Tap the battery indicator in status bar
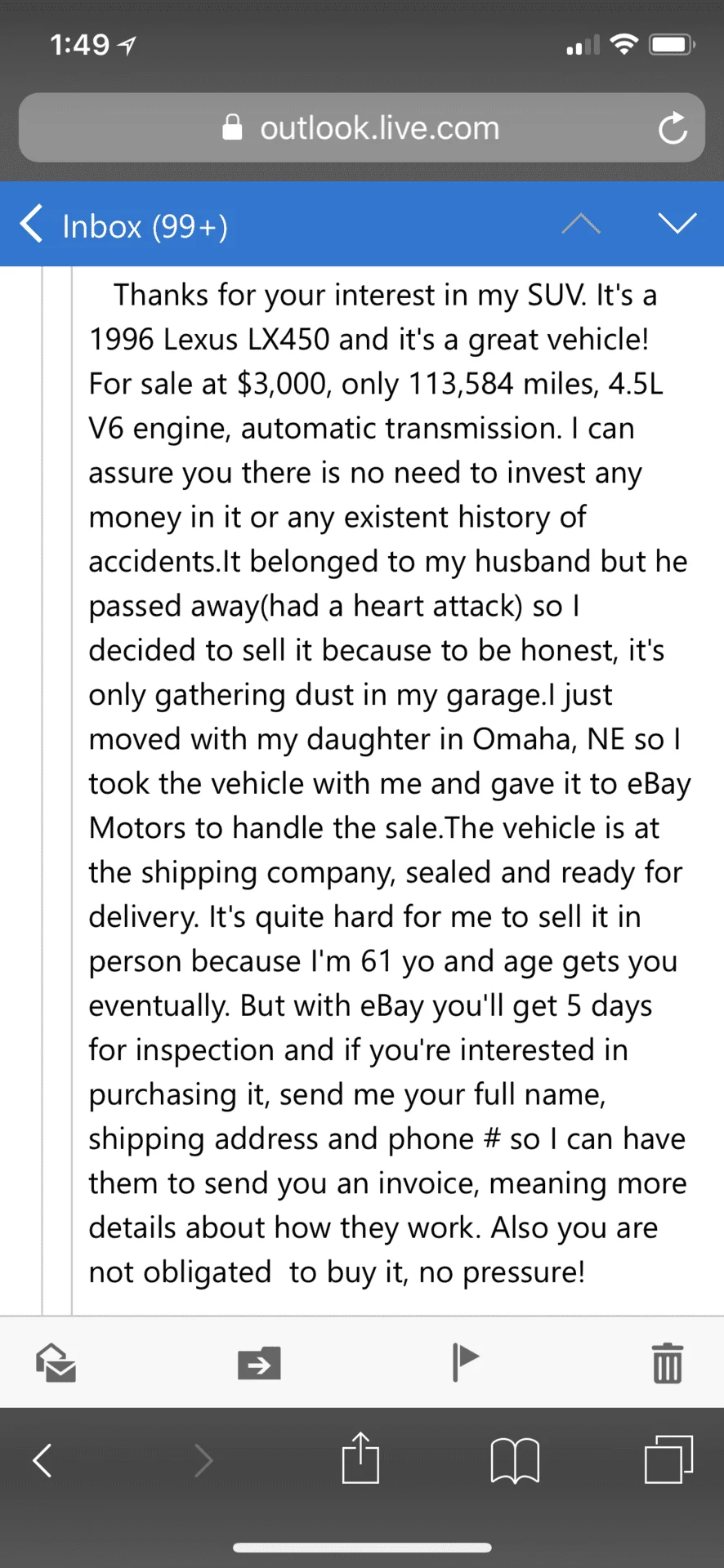This screenshot has width=724, height=1568. coord(672,45)
